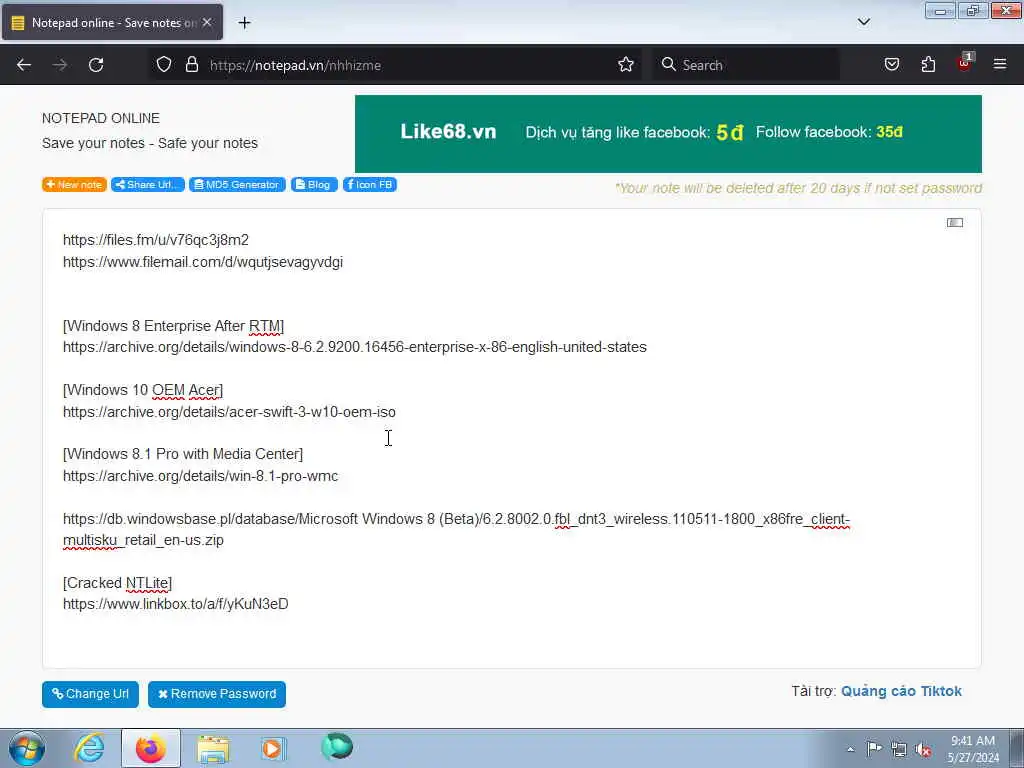Click the Action Center flag icon
The image size is (1024, 768).
pos(874,749)
